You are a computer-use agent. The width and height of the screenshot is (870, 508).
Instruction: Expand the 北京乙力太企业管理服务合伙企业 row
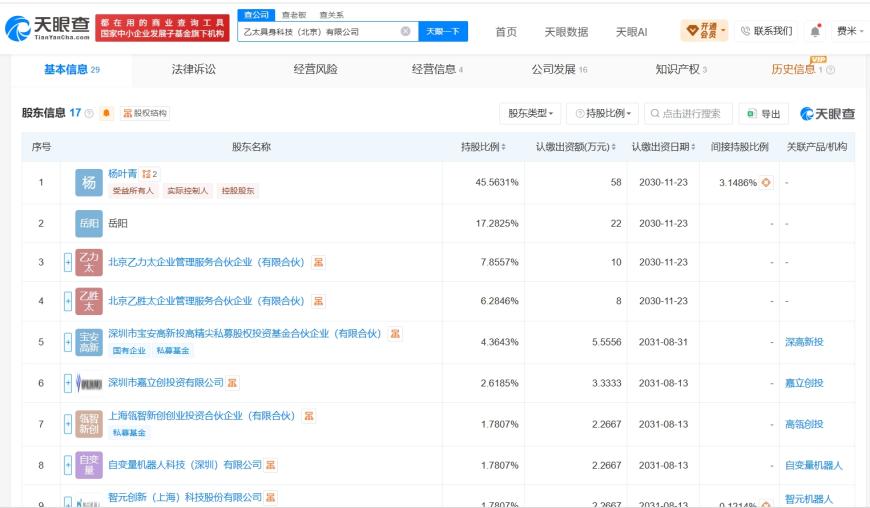tap(68, 262)
